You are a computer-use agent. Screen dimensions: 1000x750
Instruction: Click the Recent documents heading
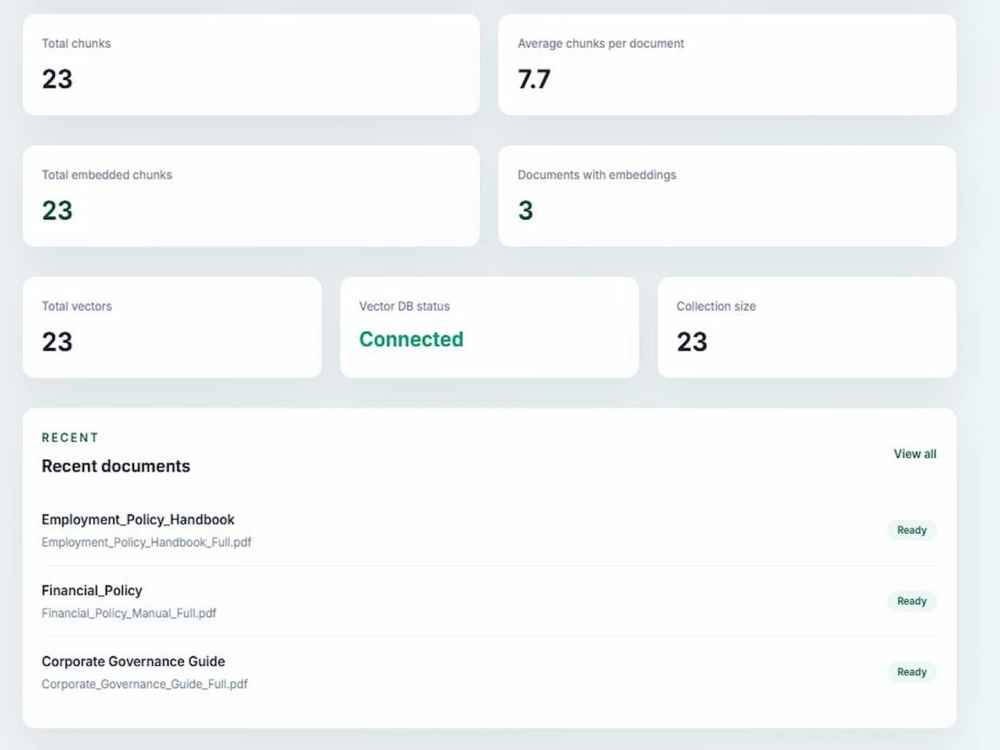115,466
